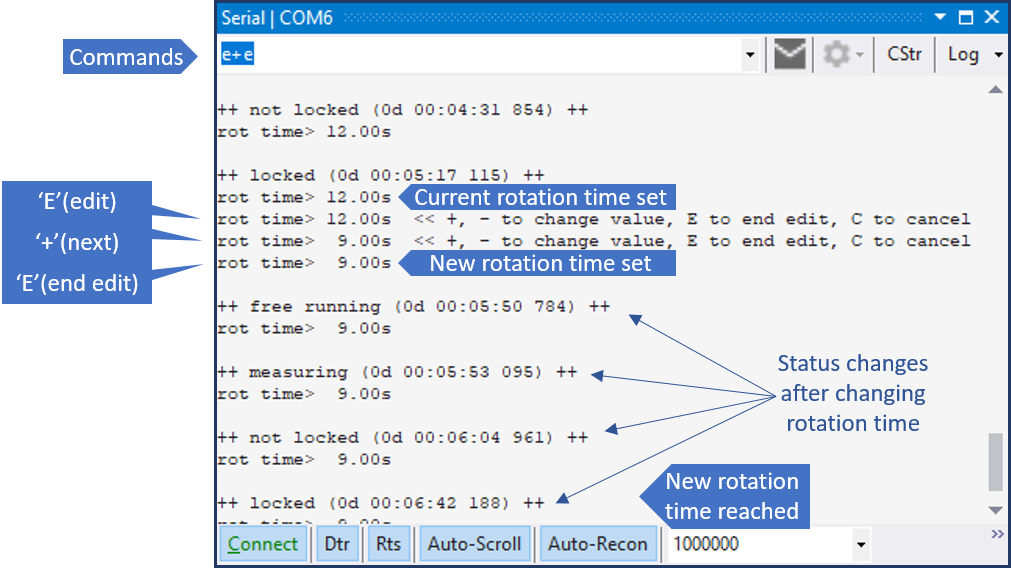Click '++ locked (0d 00:05:17 115)' line

tap(380, 175)
